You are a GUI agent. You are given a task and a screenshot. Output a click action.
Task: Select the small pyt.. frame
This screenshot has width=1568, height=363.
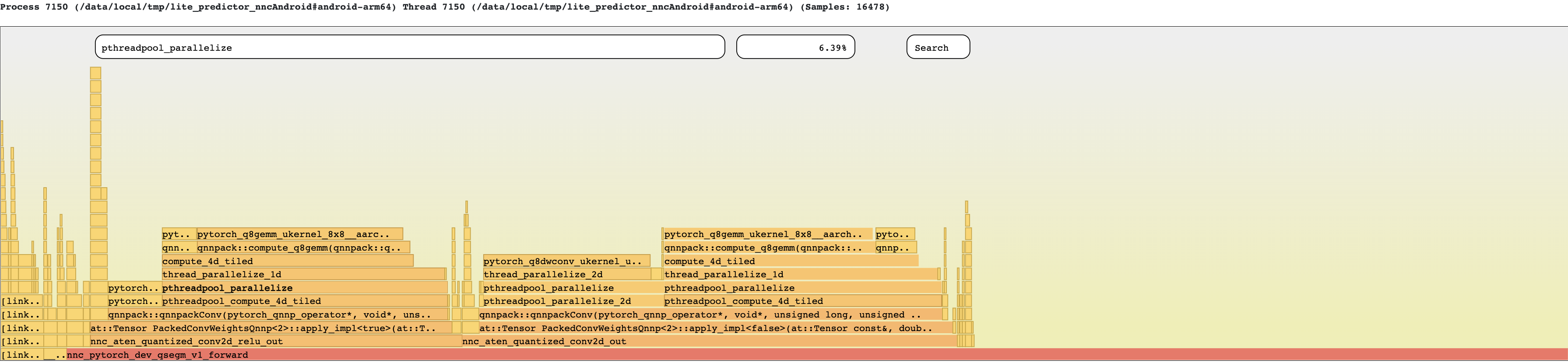click(x=179, y=235)
